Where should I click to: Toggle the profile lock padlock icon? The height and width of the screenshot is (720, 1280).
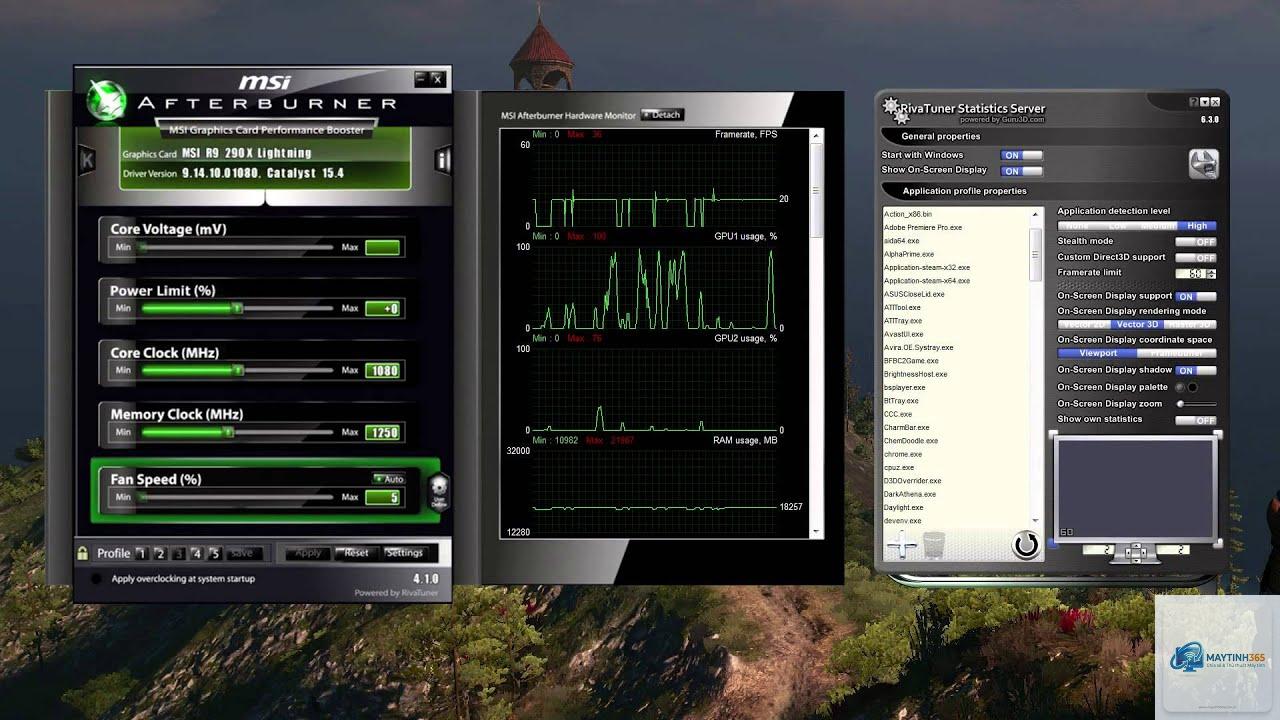83,552
